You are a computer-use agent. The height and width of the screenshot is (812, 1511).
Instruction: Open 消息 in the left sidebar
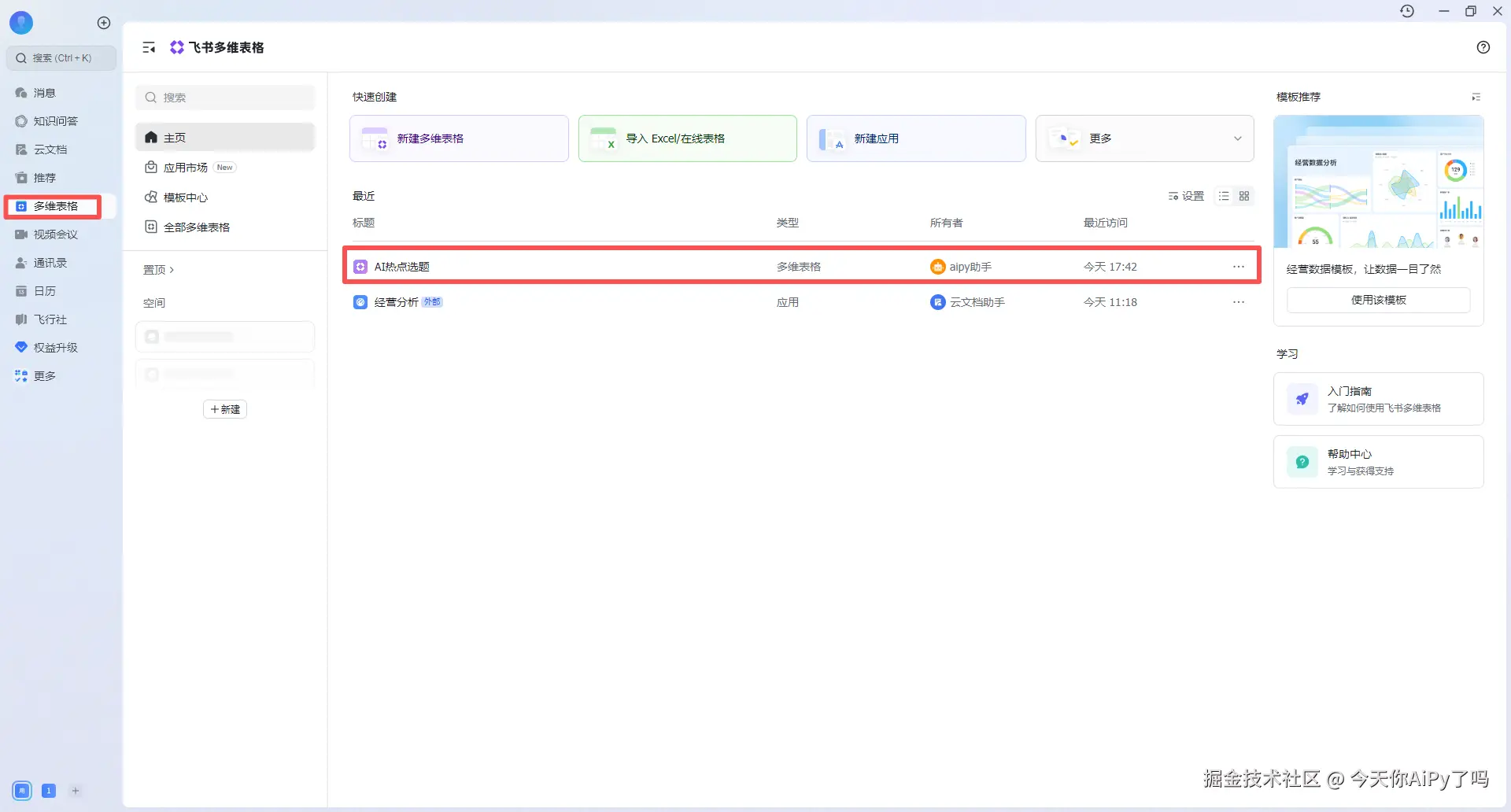point(44,93)
